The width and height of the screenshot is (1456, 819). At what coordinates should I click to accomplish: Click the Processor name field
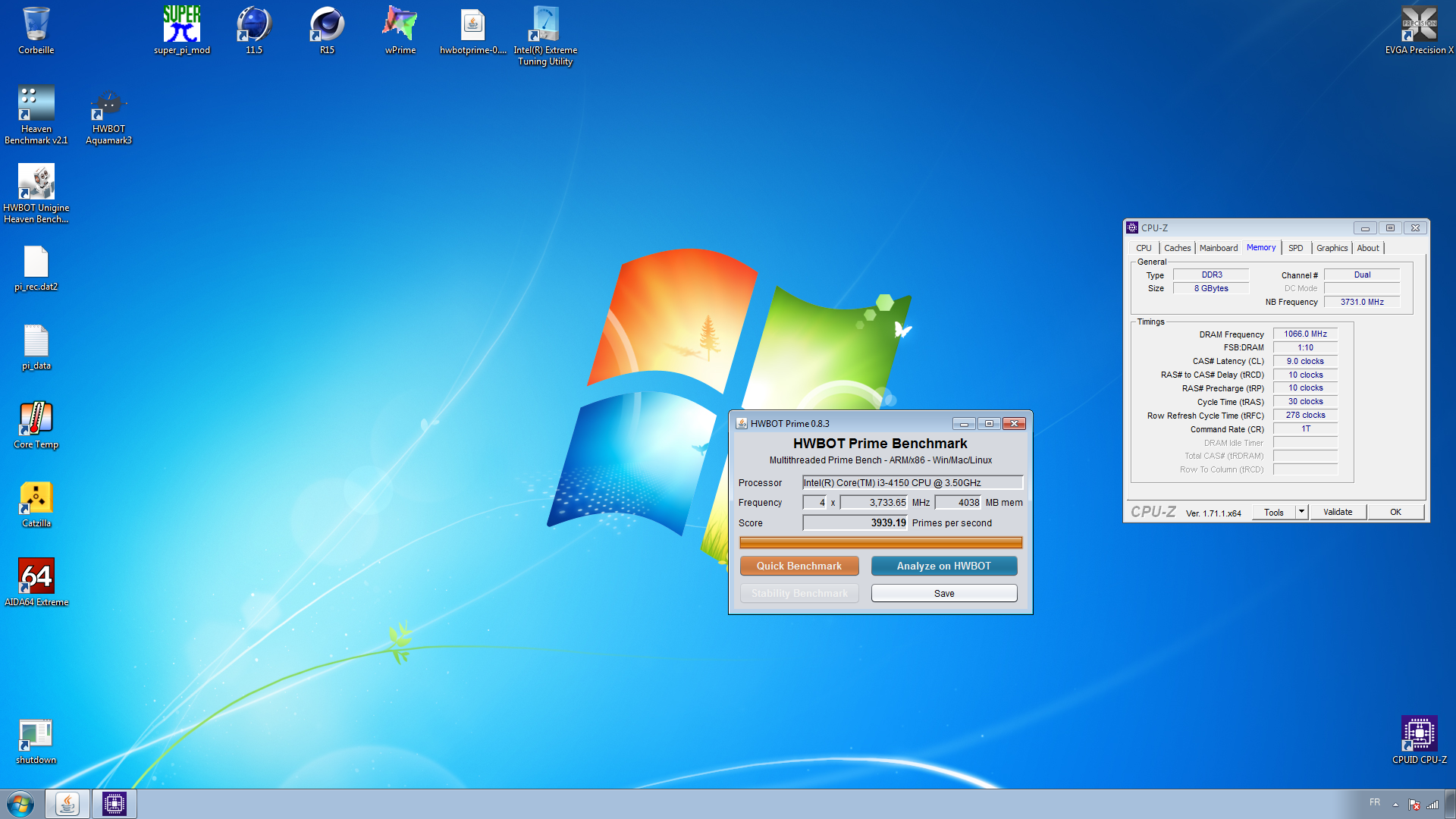click(912, 482)
